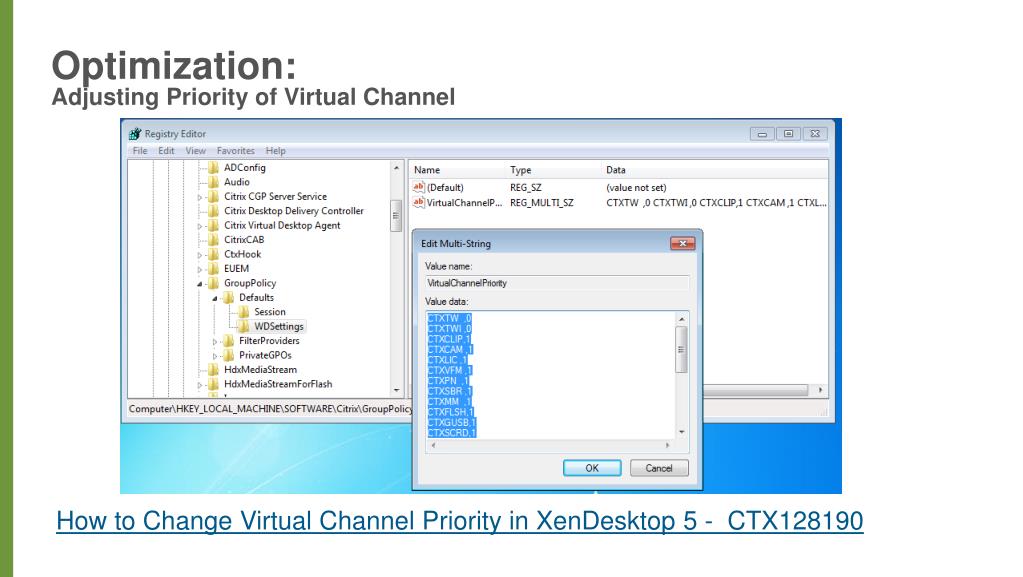Select the Session tree label

point(269,312)
